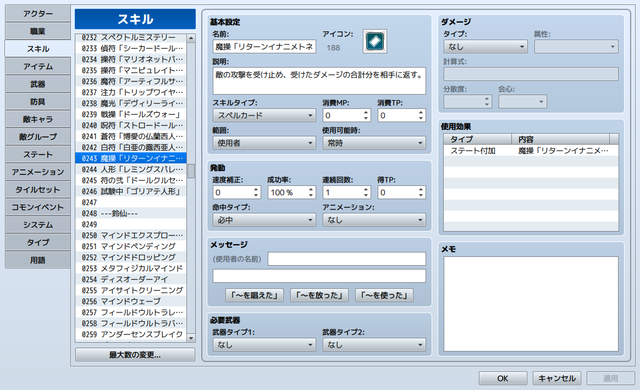Open the 防具 tab
This screenshot has width=640, height=390.
pos(38,102)
